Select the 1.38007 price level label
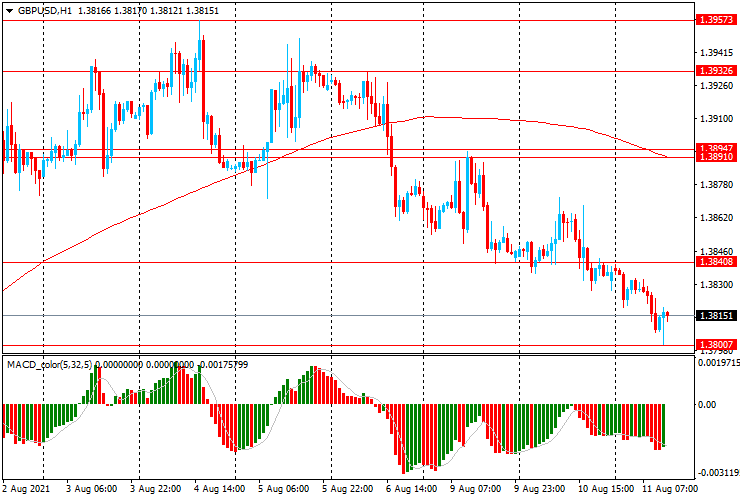The width and height of the screenshot is (740, 500). [716, 345]
